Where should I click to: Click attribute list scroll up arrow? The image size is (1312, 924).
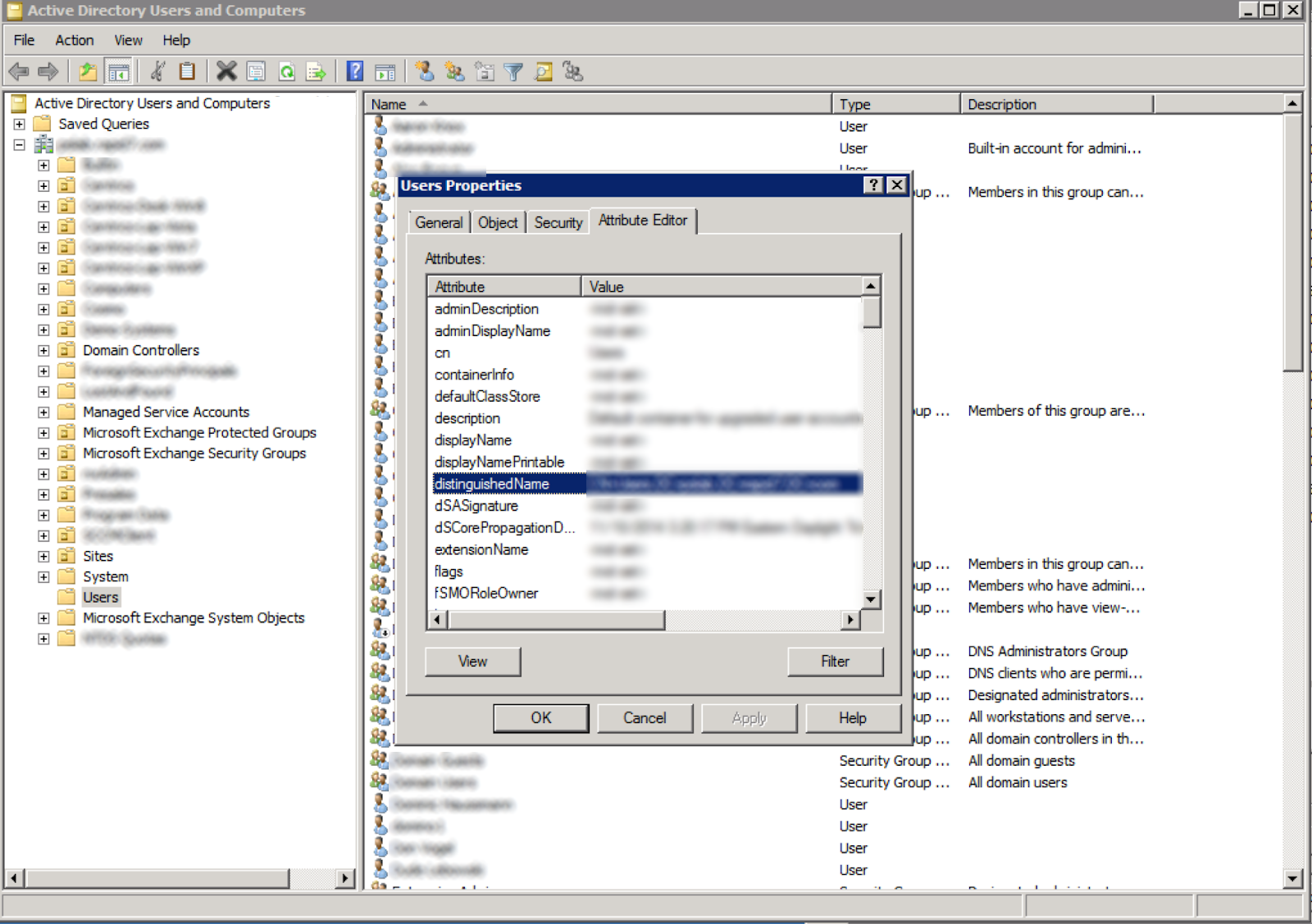(x=872, y=285)
